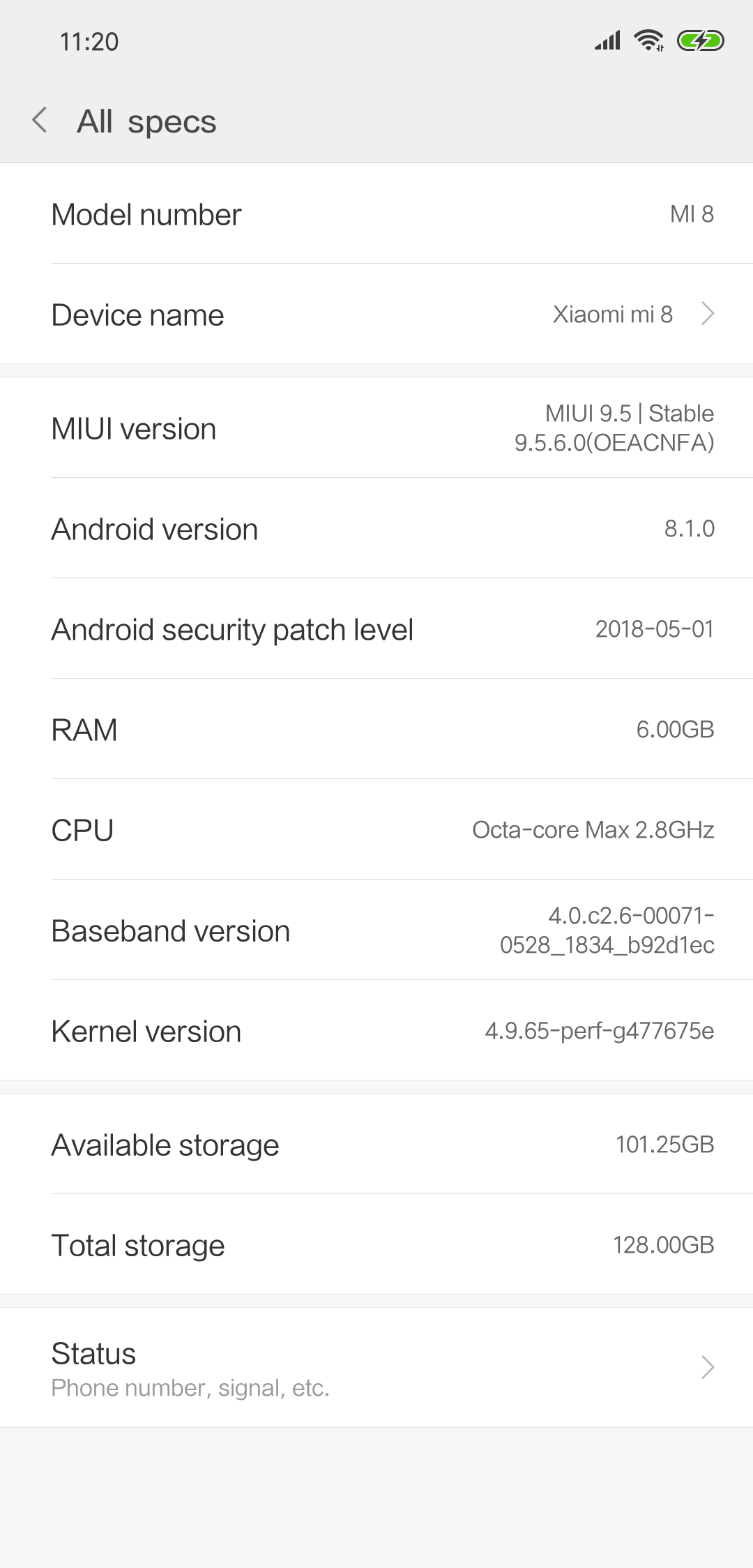Tap the CPU entry
This screenshot has width=753, height=1568.
click(376, 830)
